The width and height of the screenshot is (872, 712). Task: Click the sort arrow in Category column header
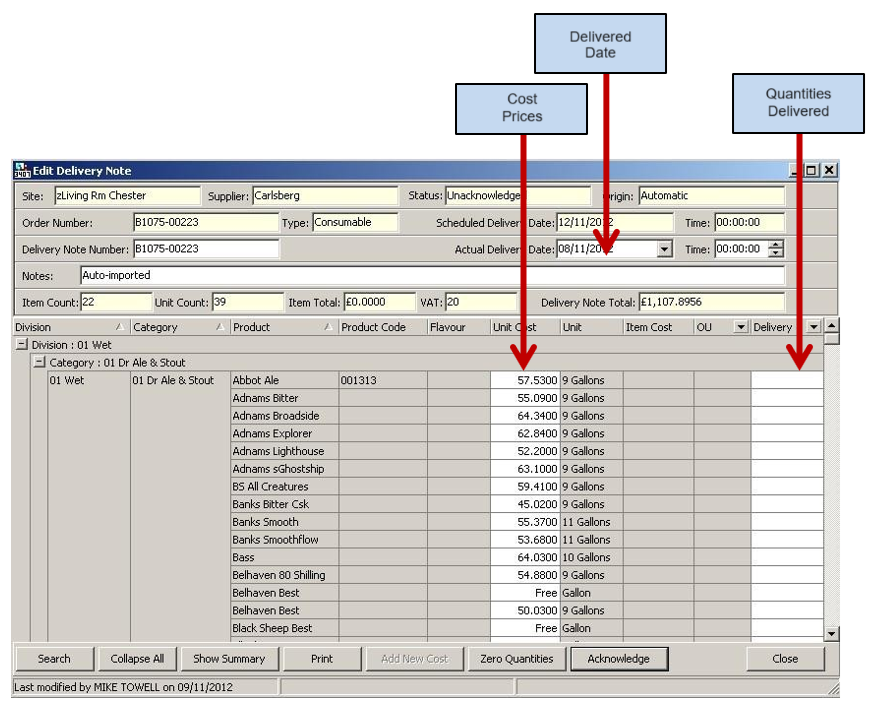(x=219, y=327)
